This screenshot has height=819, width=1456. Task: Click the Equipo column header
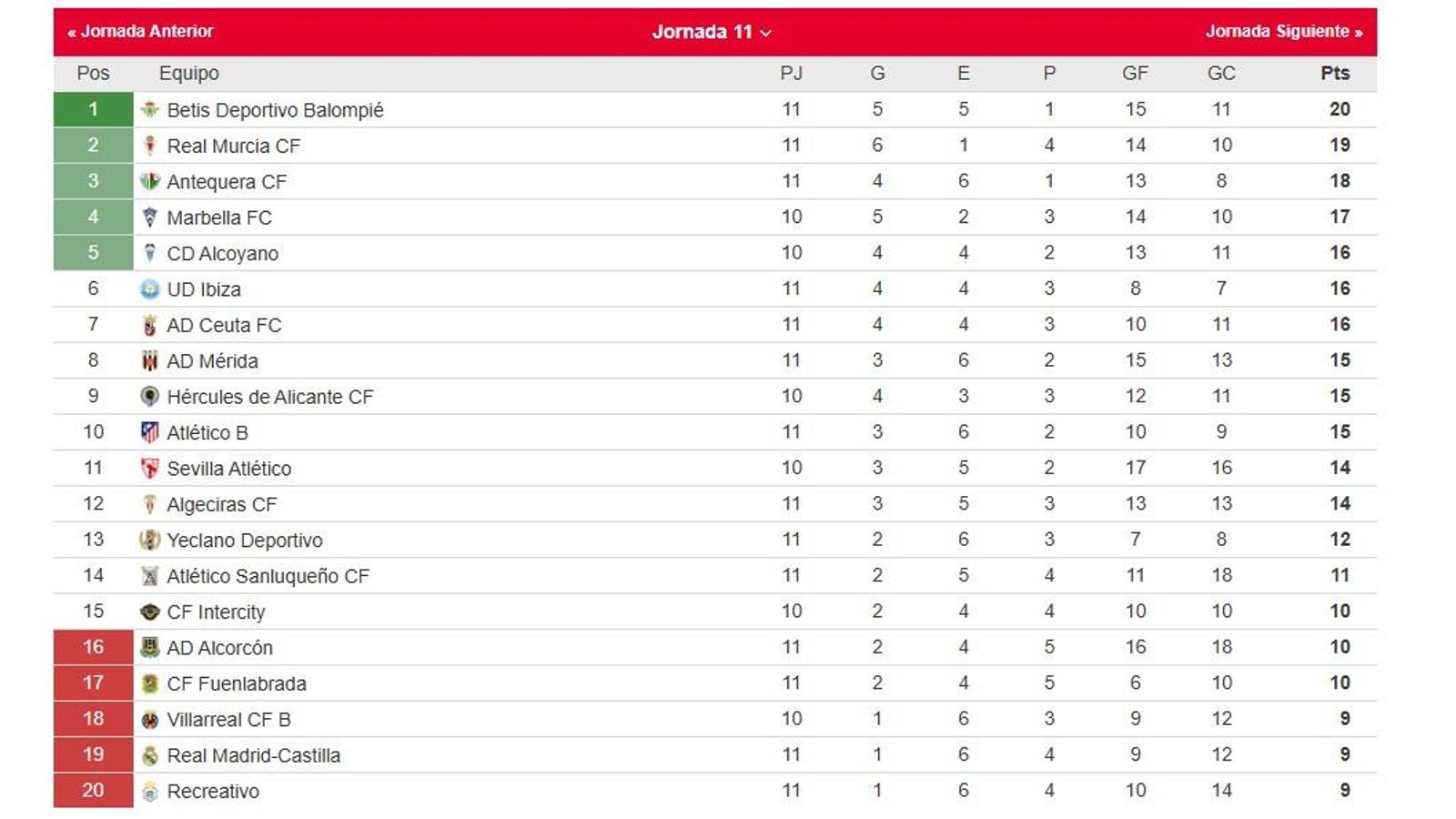coord(188,74)
